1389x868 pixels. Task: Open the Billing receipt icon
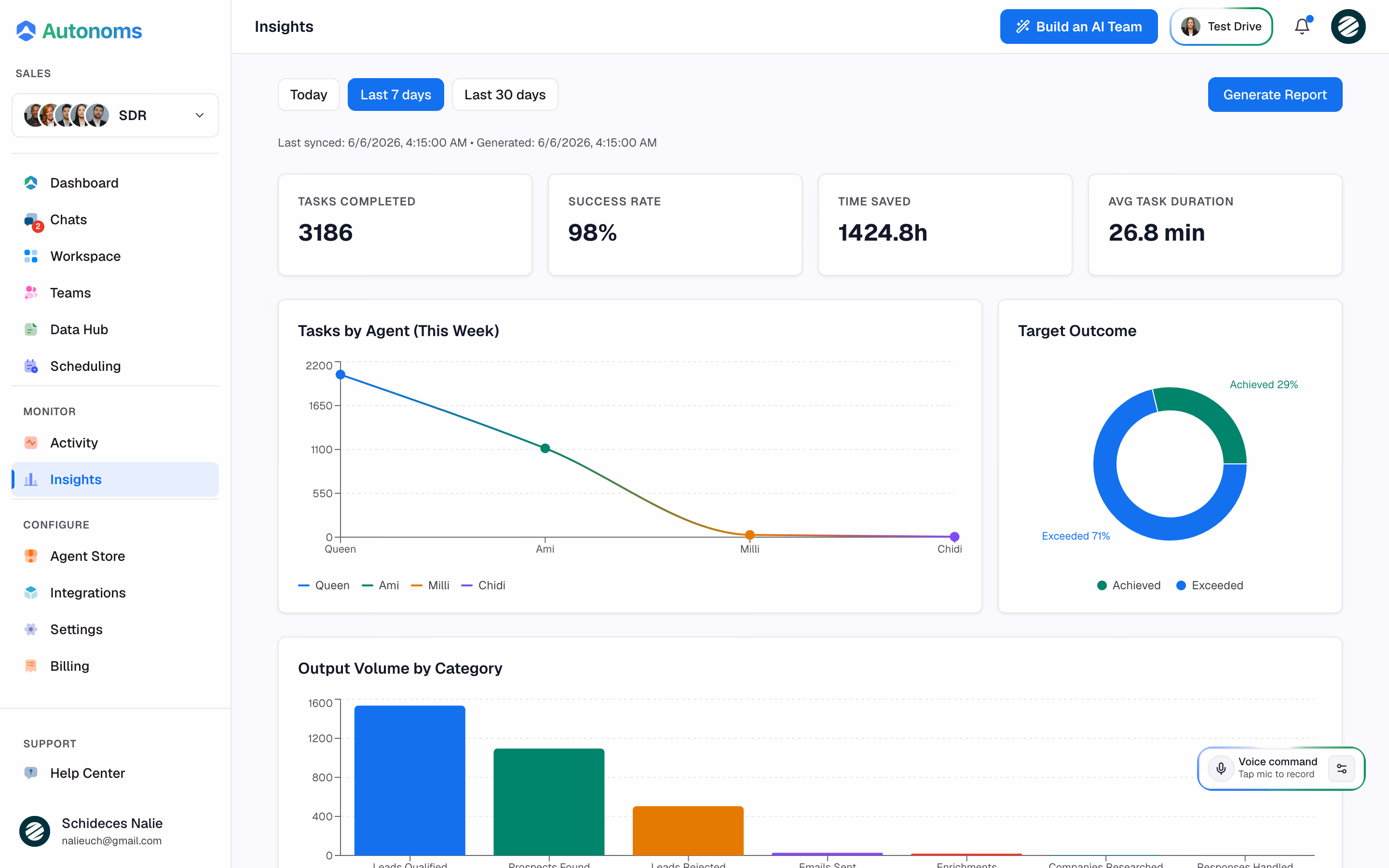[31, 666]
